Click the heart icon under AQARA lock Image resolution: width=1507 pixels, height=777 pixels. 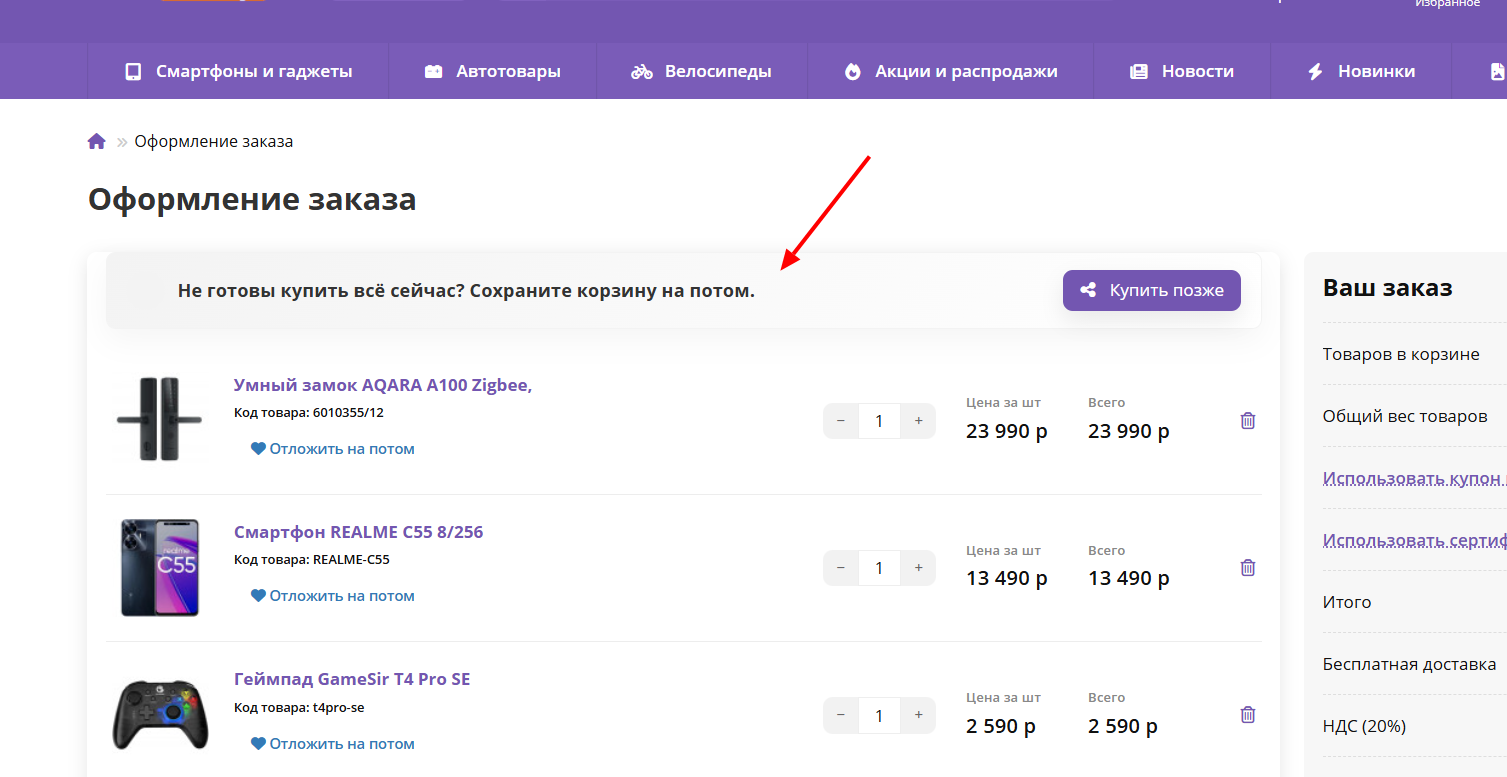click(258, 449)
